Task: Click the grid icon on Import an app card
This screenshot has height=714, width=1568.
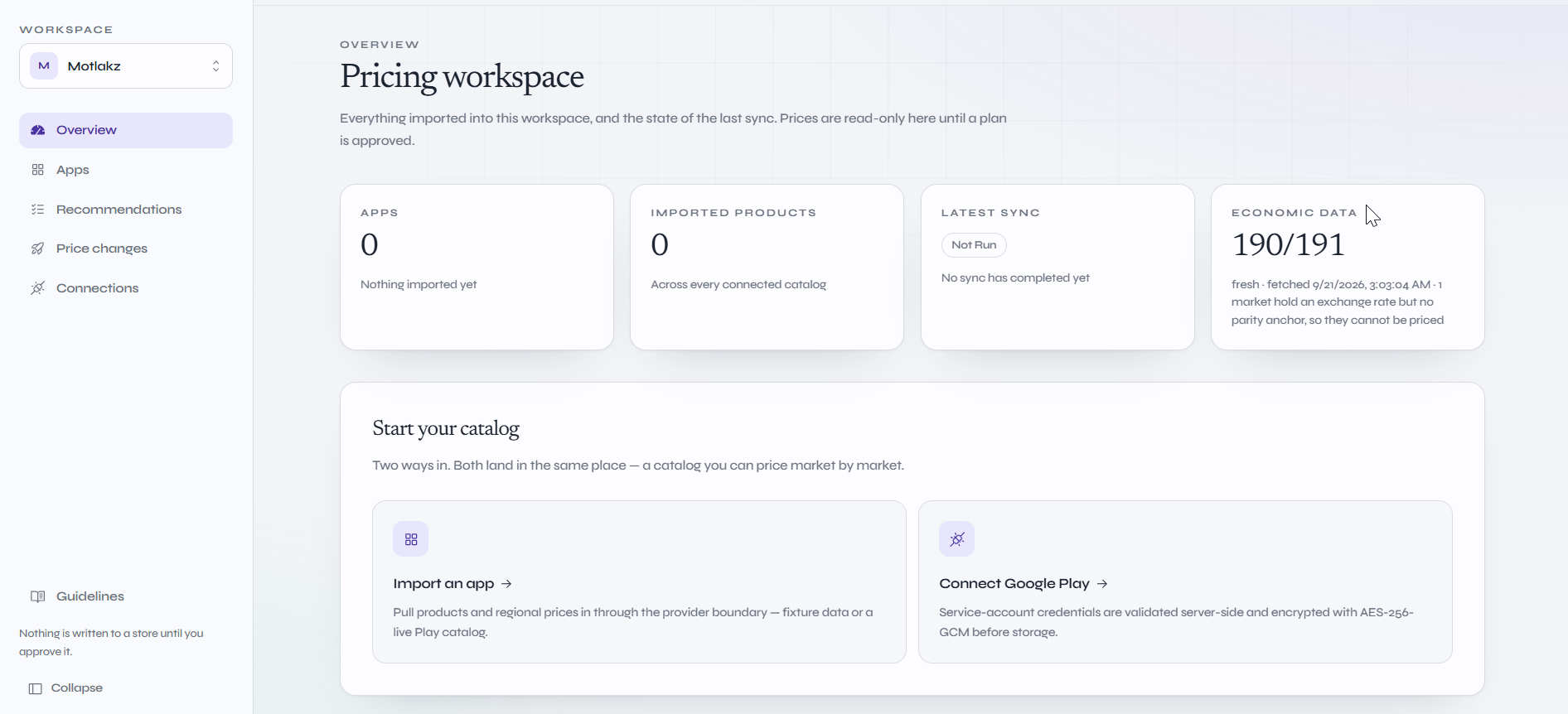Action: (411, 539)
